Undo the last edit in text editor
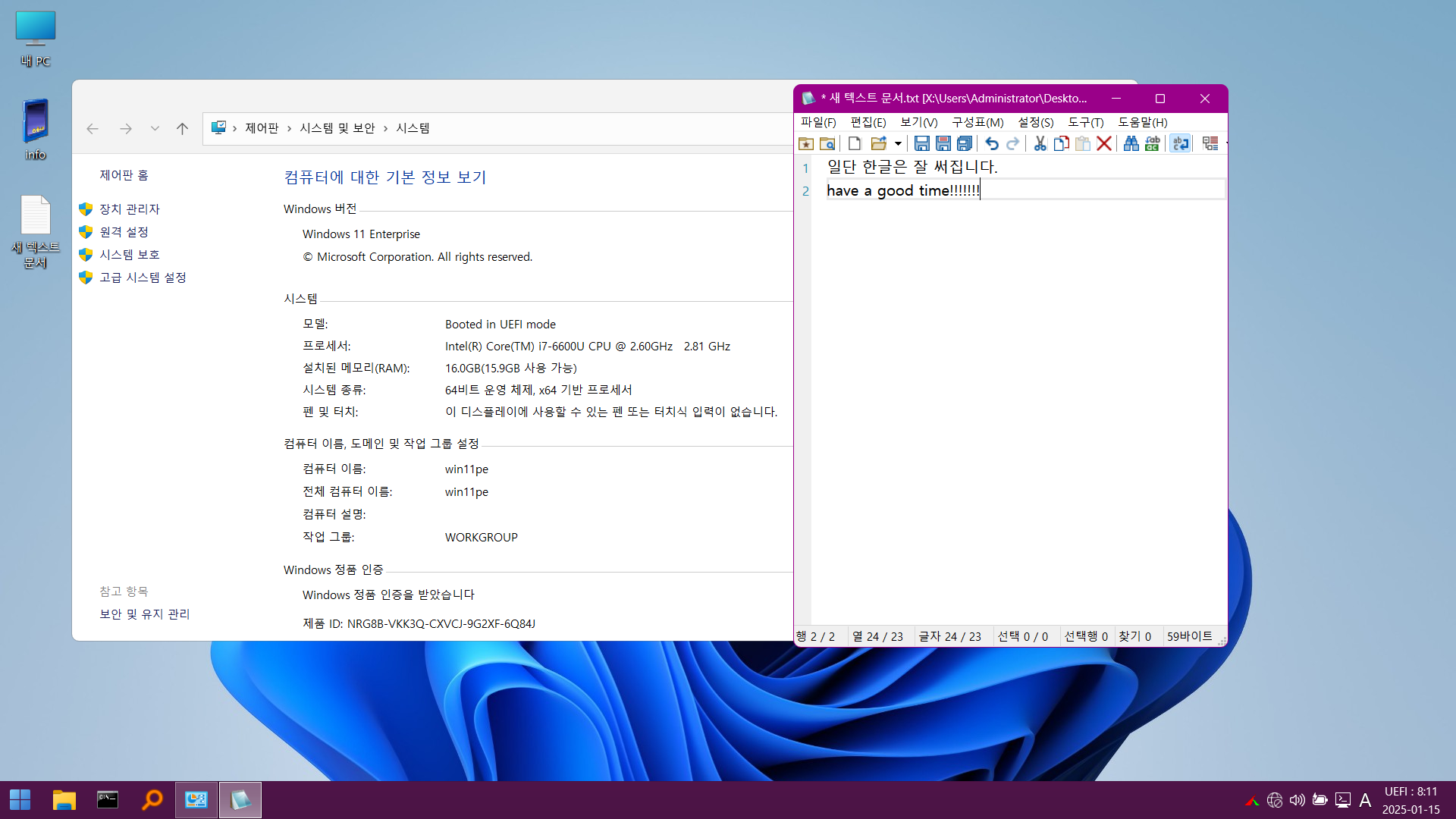This screenshot has width=1456, height=819. point(992,143)
